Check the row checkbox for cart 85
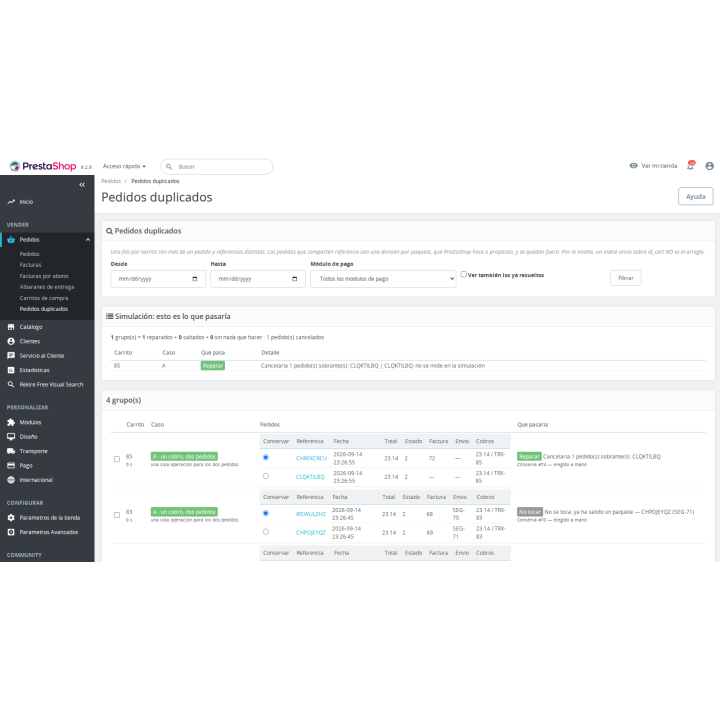 pyautogui.click(x=117, y=459)
